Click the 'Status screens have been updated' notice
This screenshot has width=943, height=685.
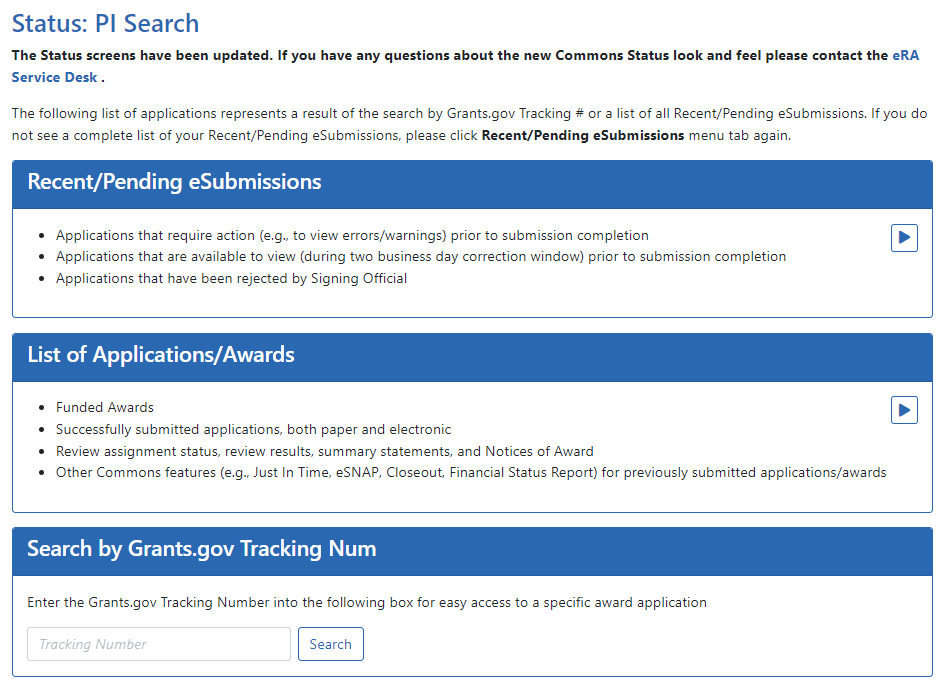pyautogui.click(x=450, y=56)
